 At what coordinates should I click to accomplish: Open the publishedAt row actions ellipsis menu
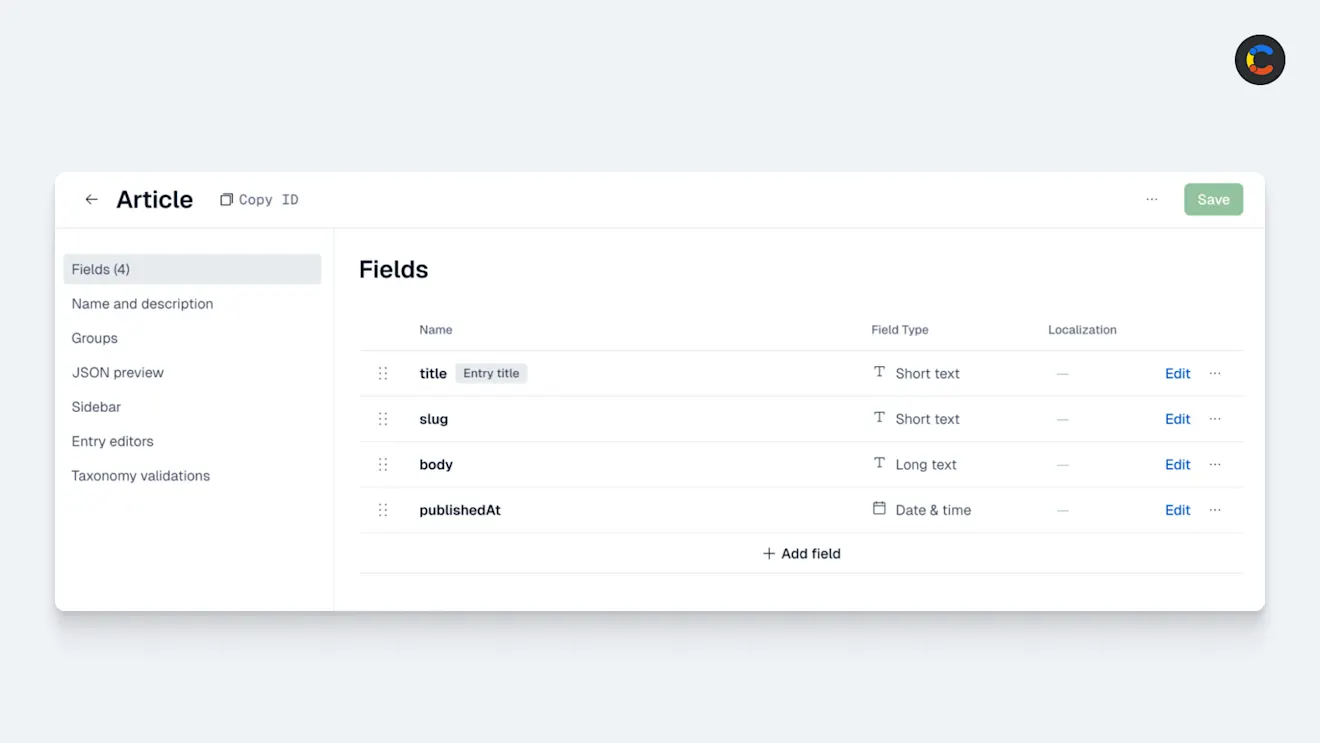(x=1215, y=510)
